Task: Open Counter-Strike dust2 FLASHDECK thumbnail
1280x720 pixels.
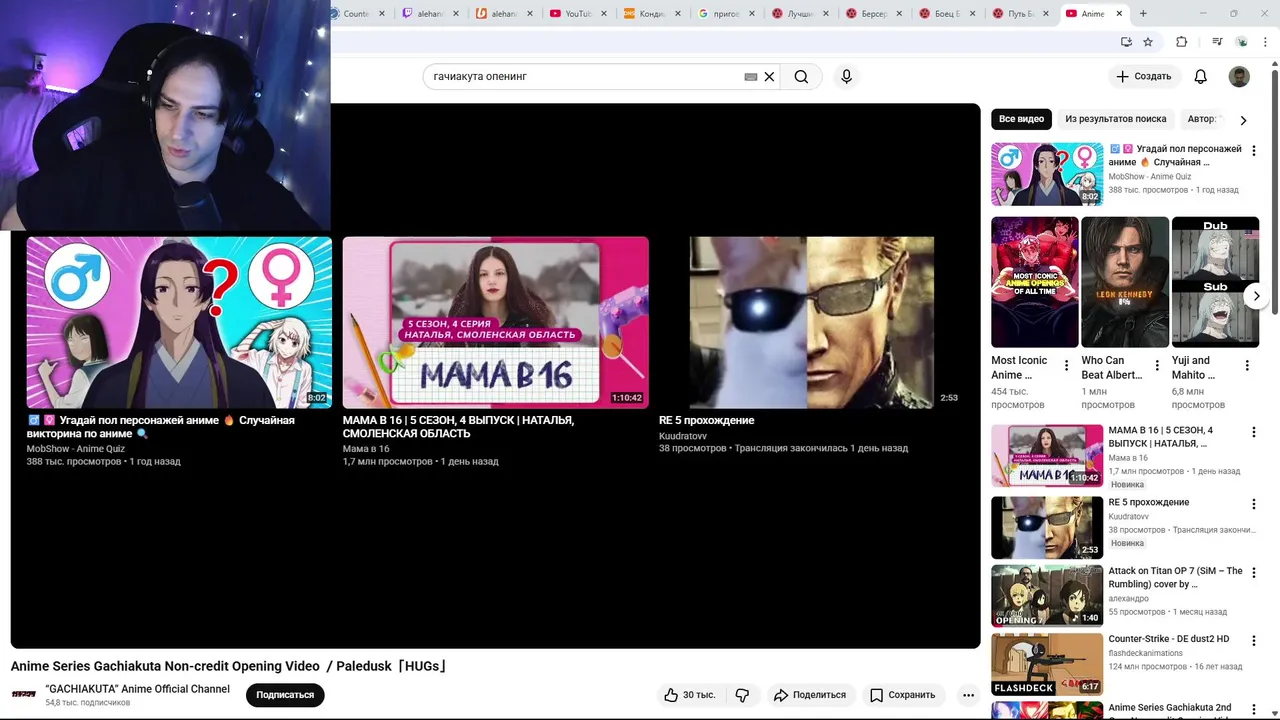Action: pyautogui.click(x=1047, y=664)
